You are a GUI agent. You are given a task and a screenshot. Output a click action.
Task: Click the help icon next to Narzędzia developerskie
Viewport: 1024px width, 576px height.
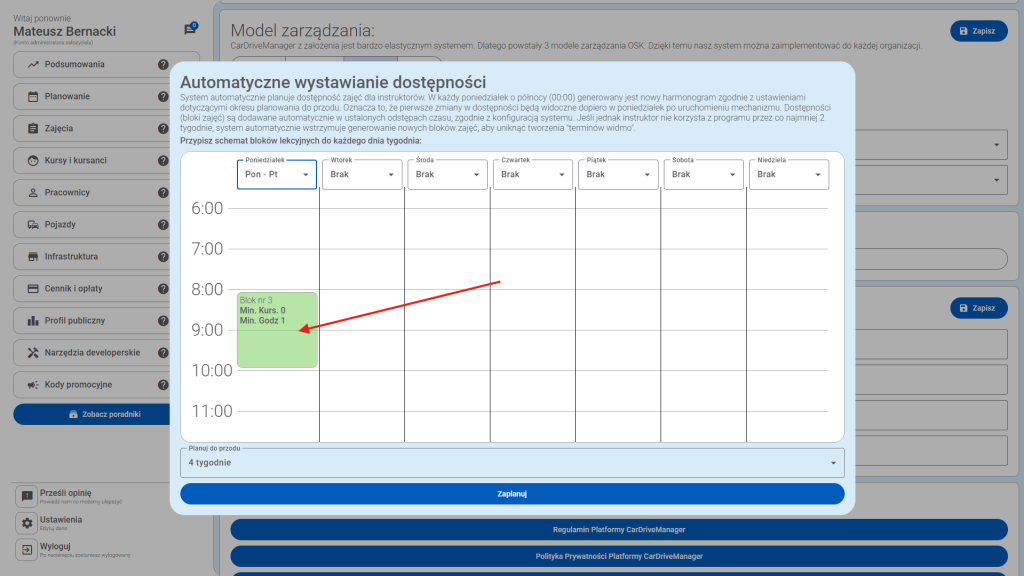[x=163, y=353]
